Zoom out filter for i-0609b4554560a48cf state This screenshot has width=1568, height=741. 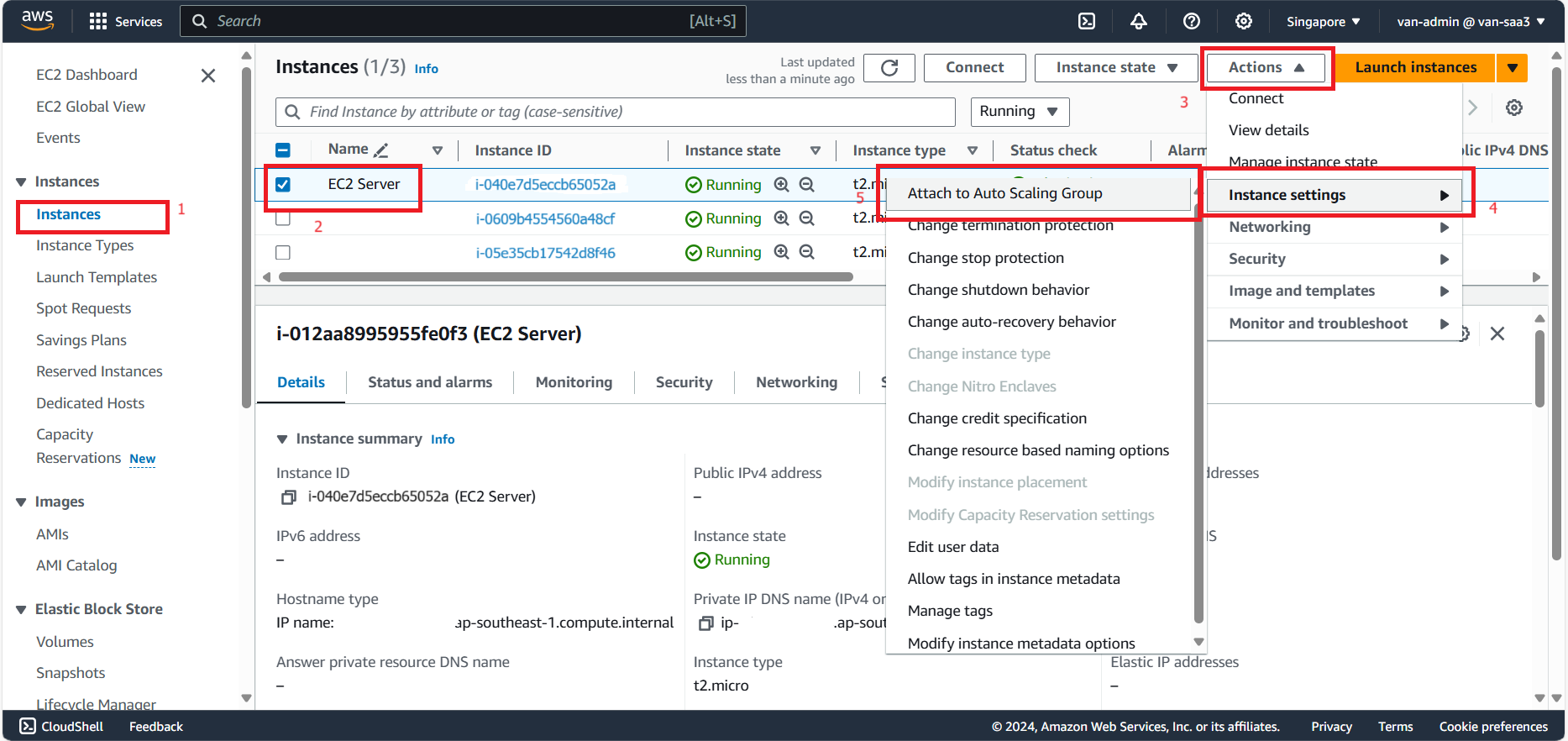click(x=806, y=218)
